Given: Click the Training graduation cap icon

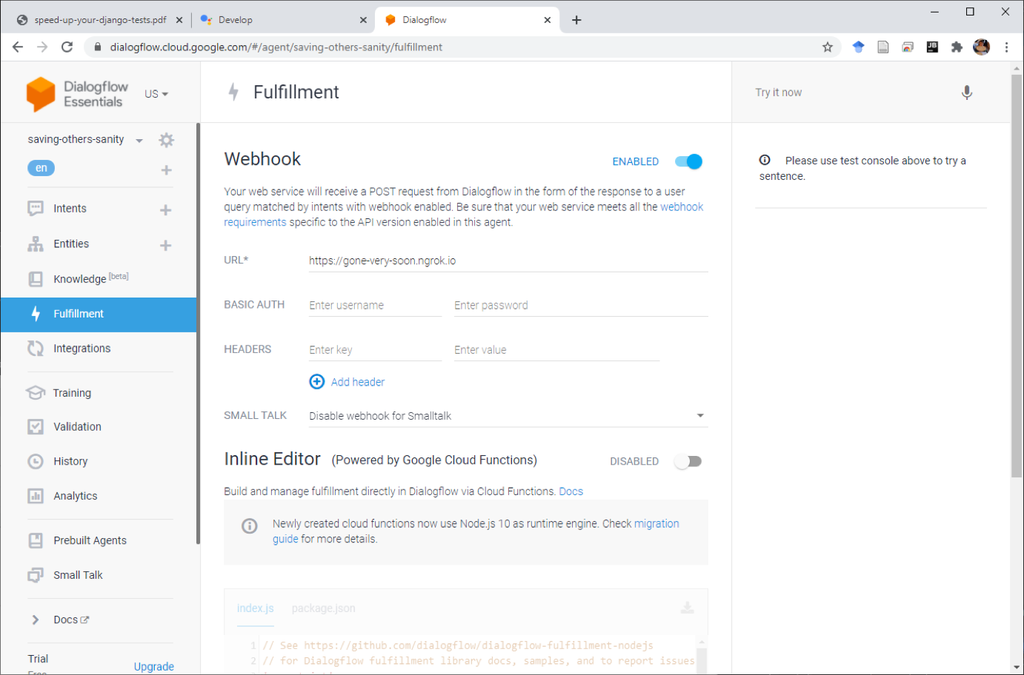Looking at the screenshot, I should (x=35, y=392).
